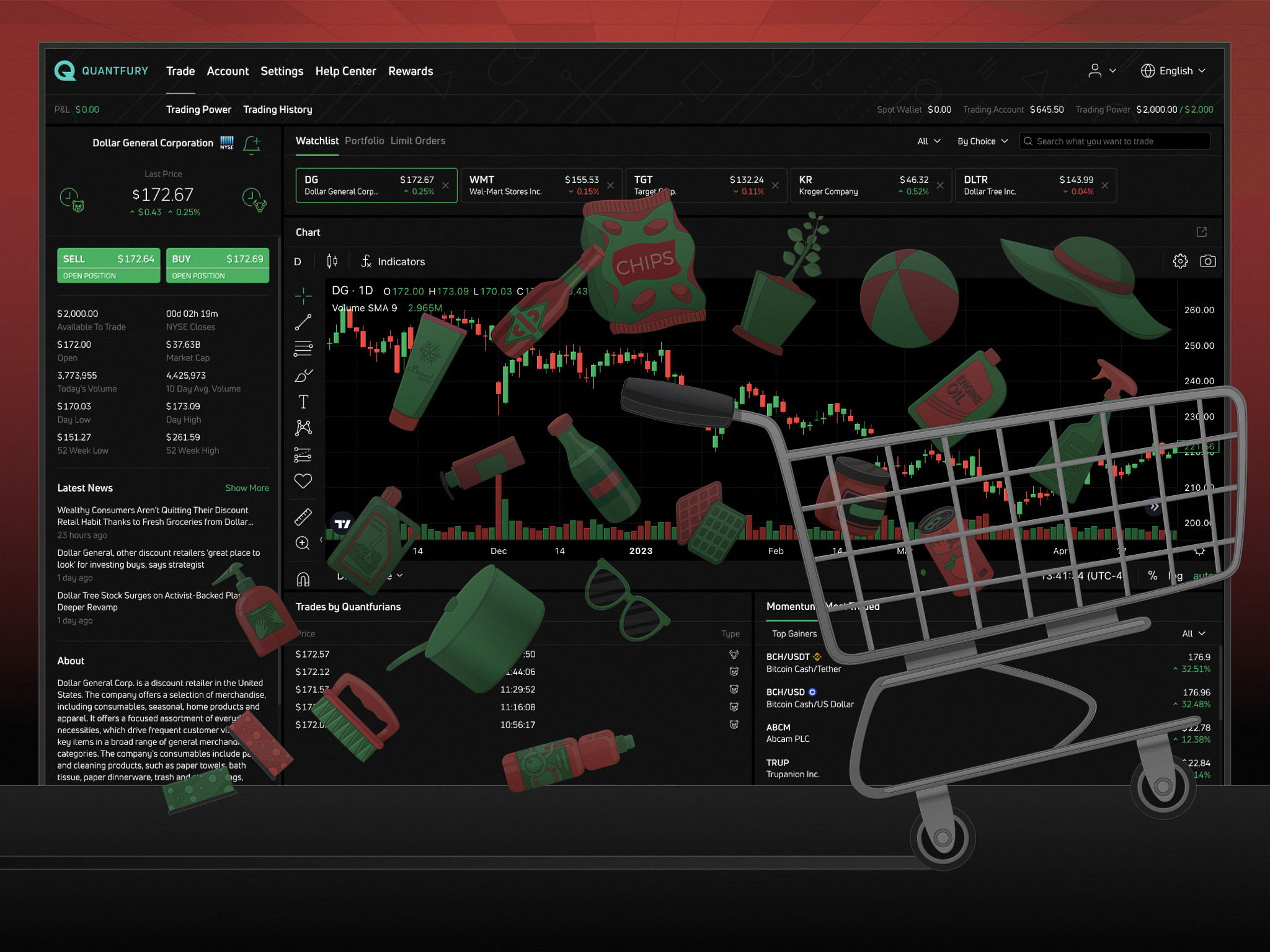Open the Help Center menu

click(x=345, y=71)
